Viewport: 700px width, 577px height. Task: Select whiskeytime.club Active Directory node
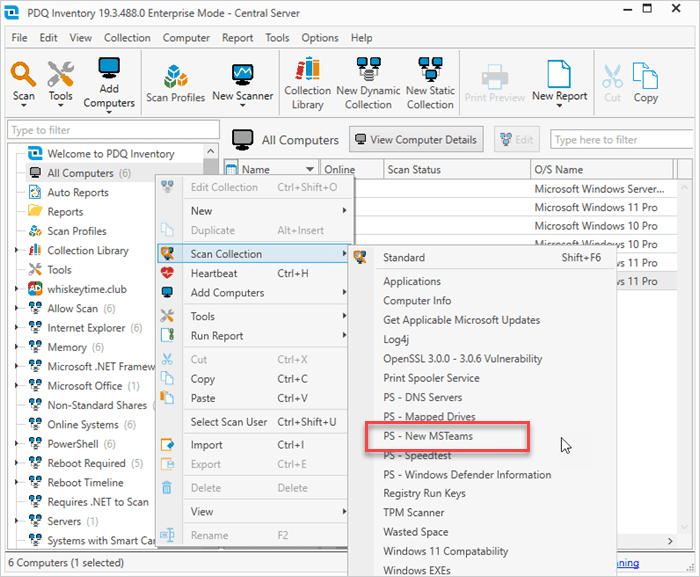87,289
